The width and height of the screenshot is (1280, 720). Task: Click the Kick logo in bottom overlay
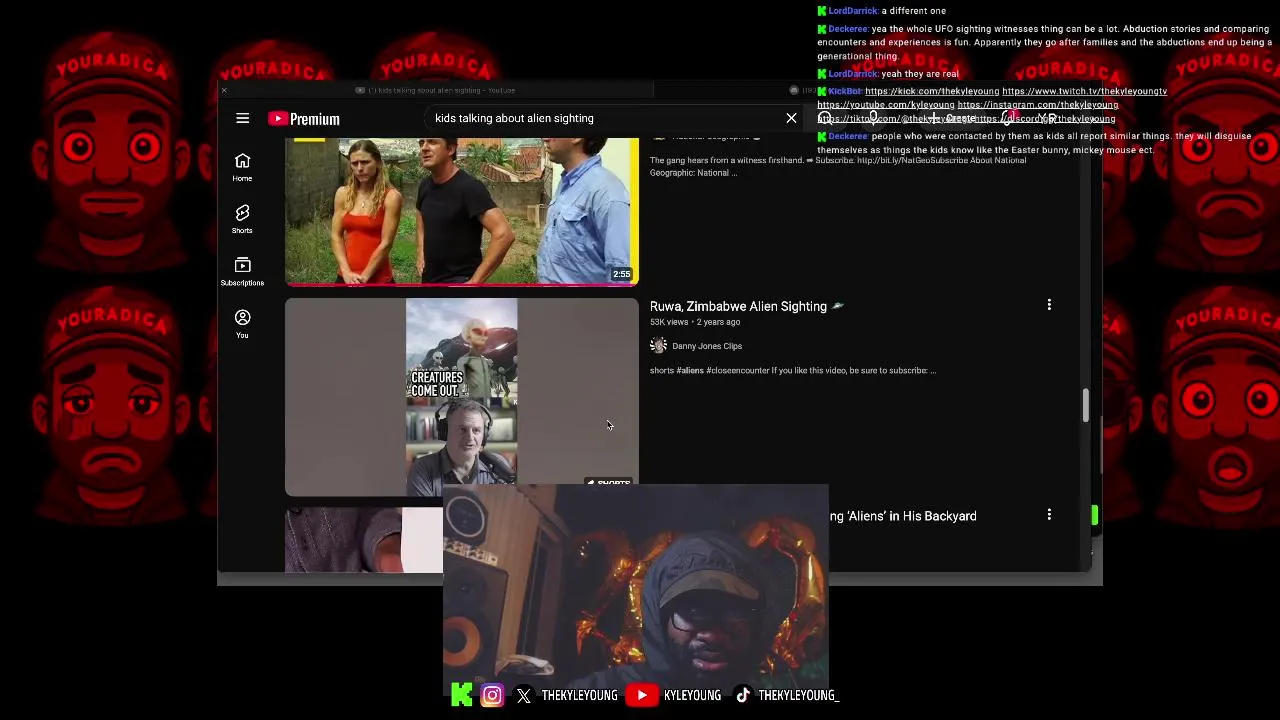tap(461, 695)
